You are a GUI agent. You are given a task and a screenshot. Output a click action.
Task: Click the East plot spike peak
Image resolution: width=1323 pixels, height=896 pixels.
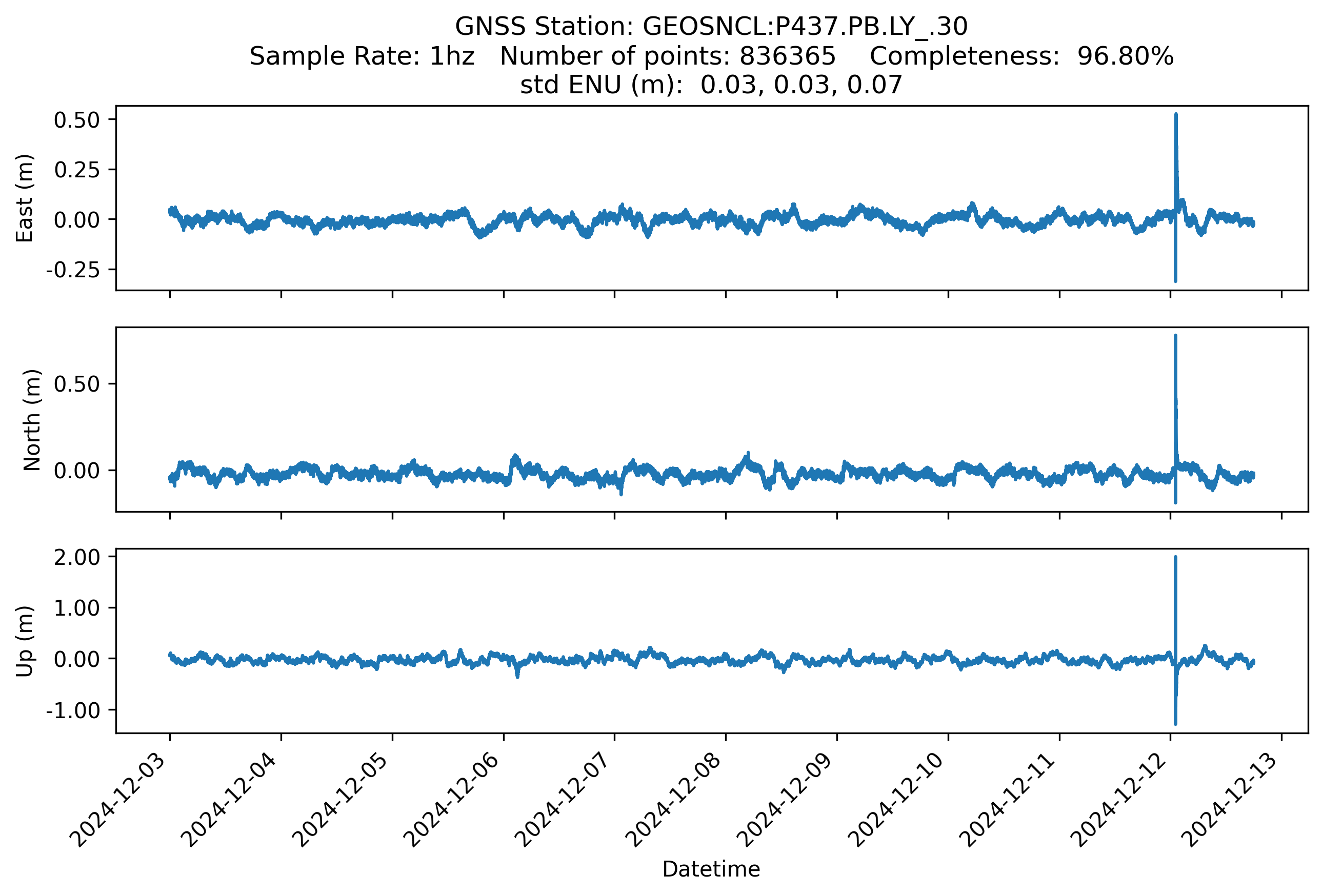tap(1175, 115)
